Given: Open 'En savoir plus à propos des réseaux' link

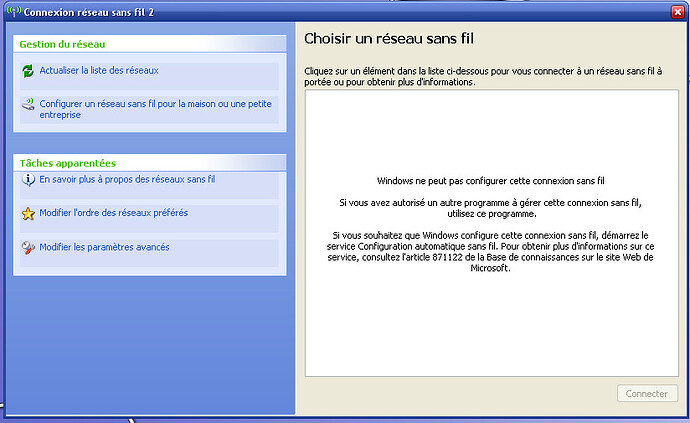Looking at the screenshot, I should click(x=127, y=180).
